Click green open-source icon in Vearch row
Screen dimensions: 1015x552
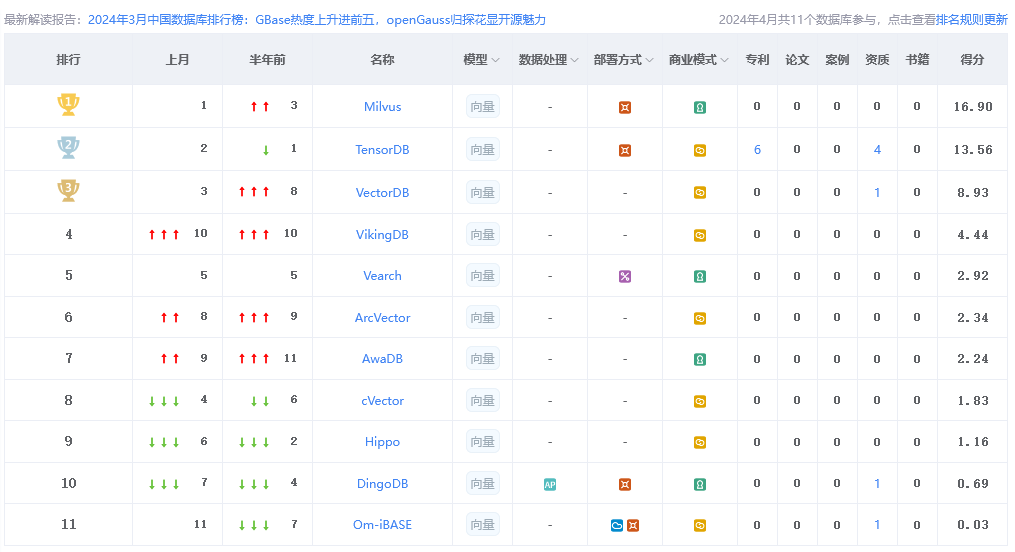click(700, 276)
